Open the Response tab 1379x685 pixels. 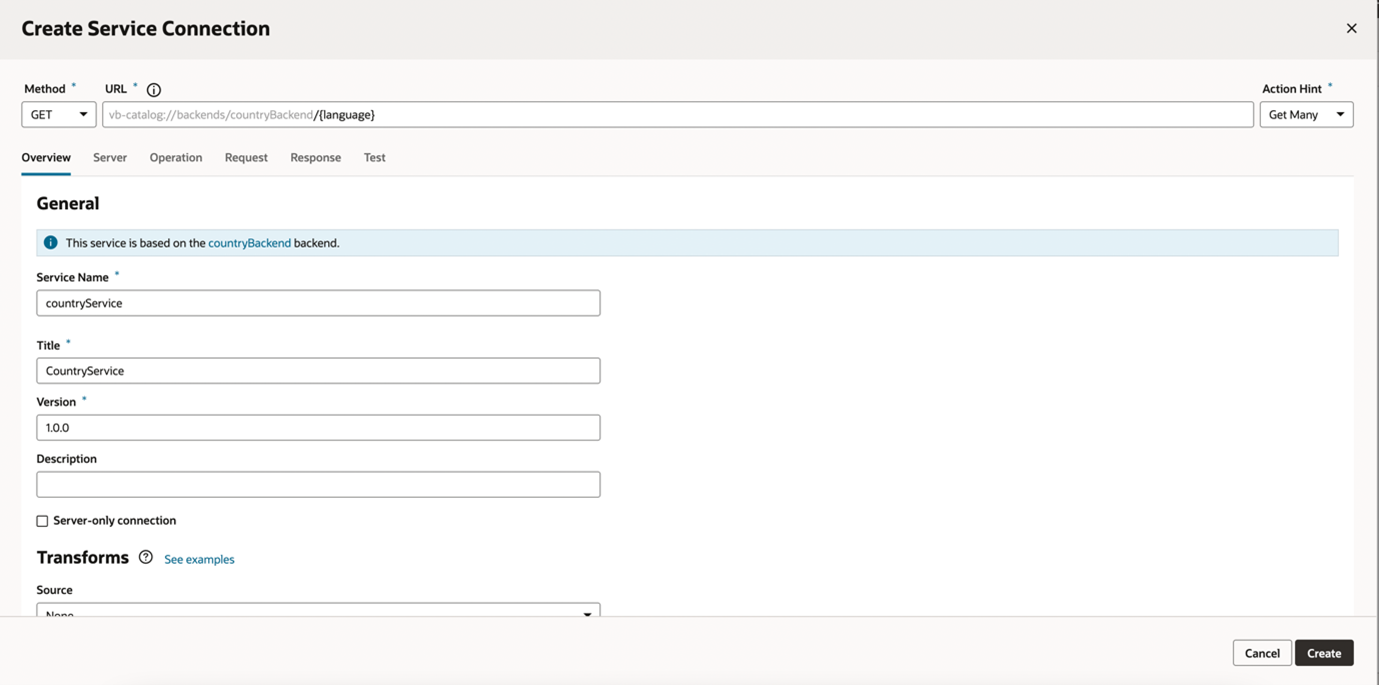315,157
